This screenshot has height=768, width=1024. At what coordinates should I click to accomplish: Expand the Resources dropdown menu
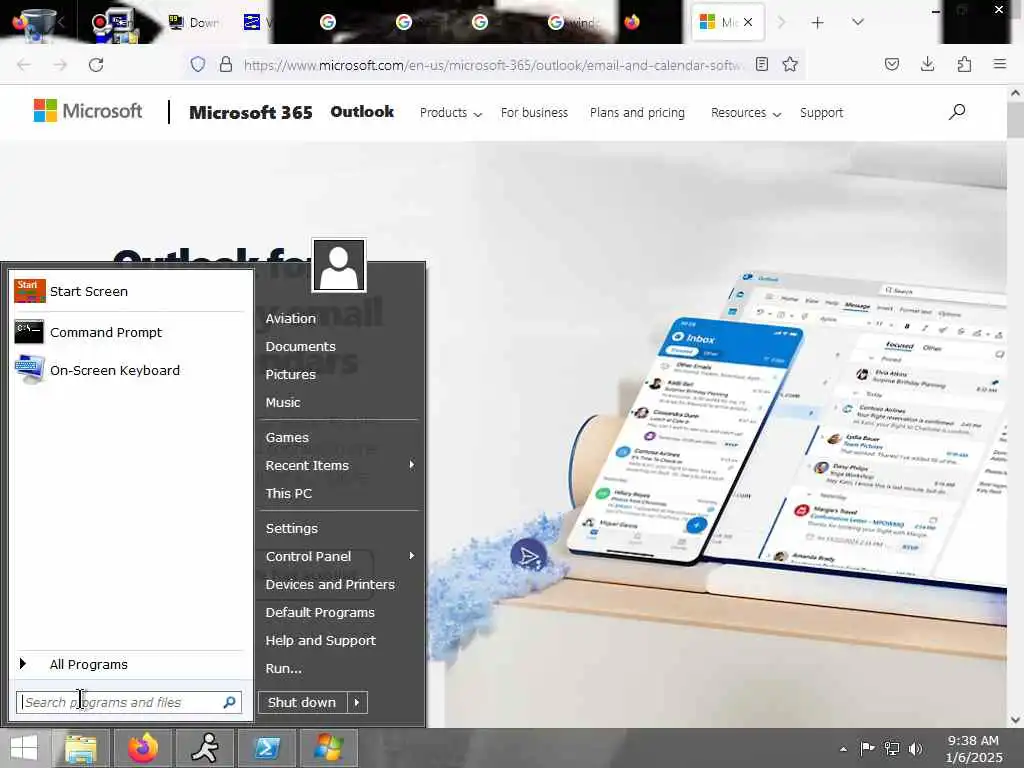746,113
